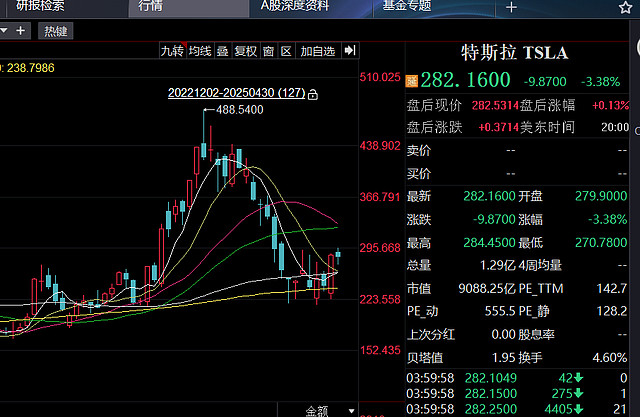Click the lock icon next to date range
The width and height of the screenshot is (640, 417).
[x=313, y=95]
